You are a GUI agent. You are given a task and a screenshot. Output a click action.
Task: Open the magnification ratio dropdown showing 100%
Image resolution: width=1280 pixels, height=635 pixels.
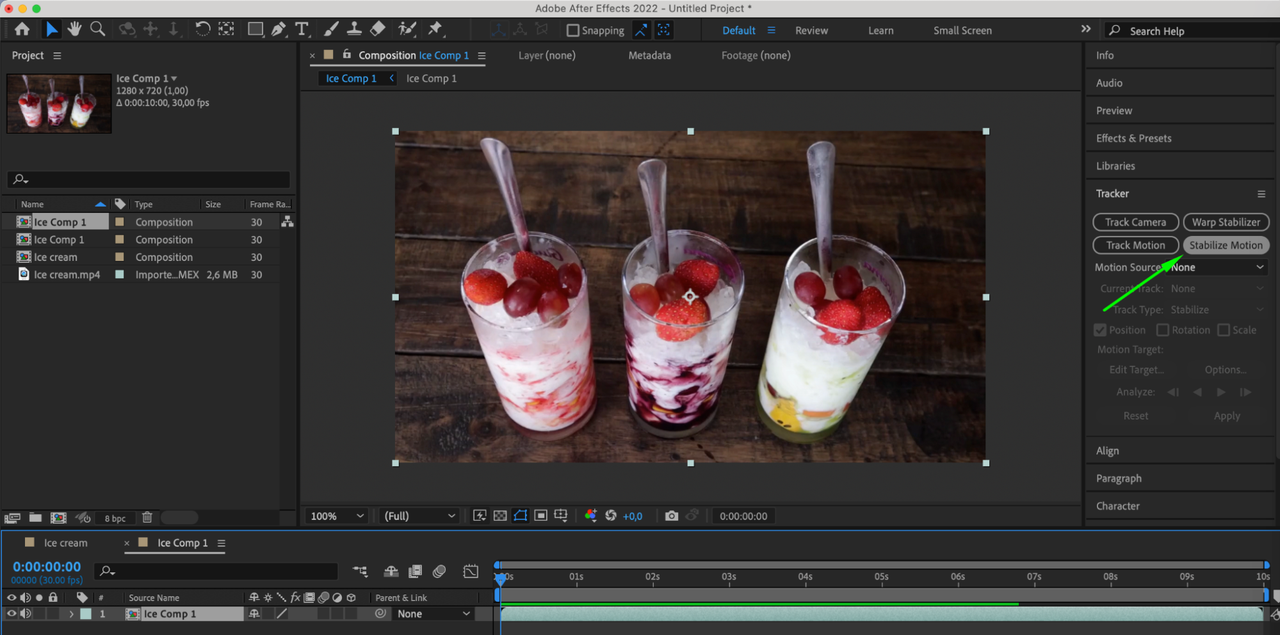click(x=336, y=515)
